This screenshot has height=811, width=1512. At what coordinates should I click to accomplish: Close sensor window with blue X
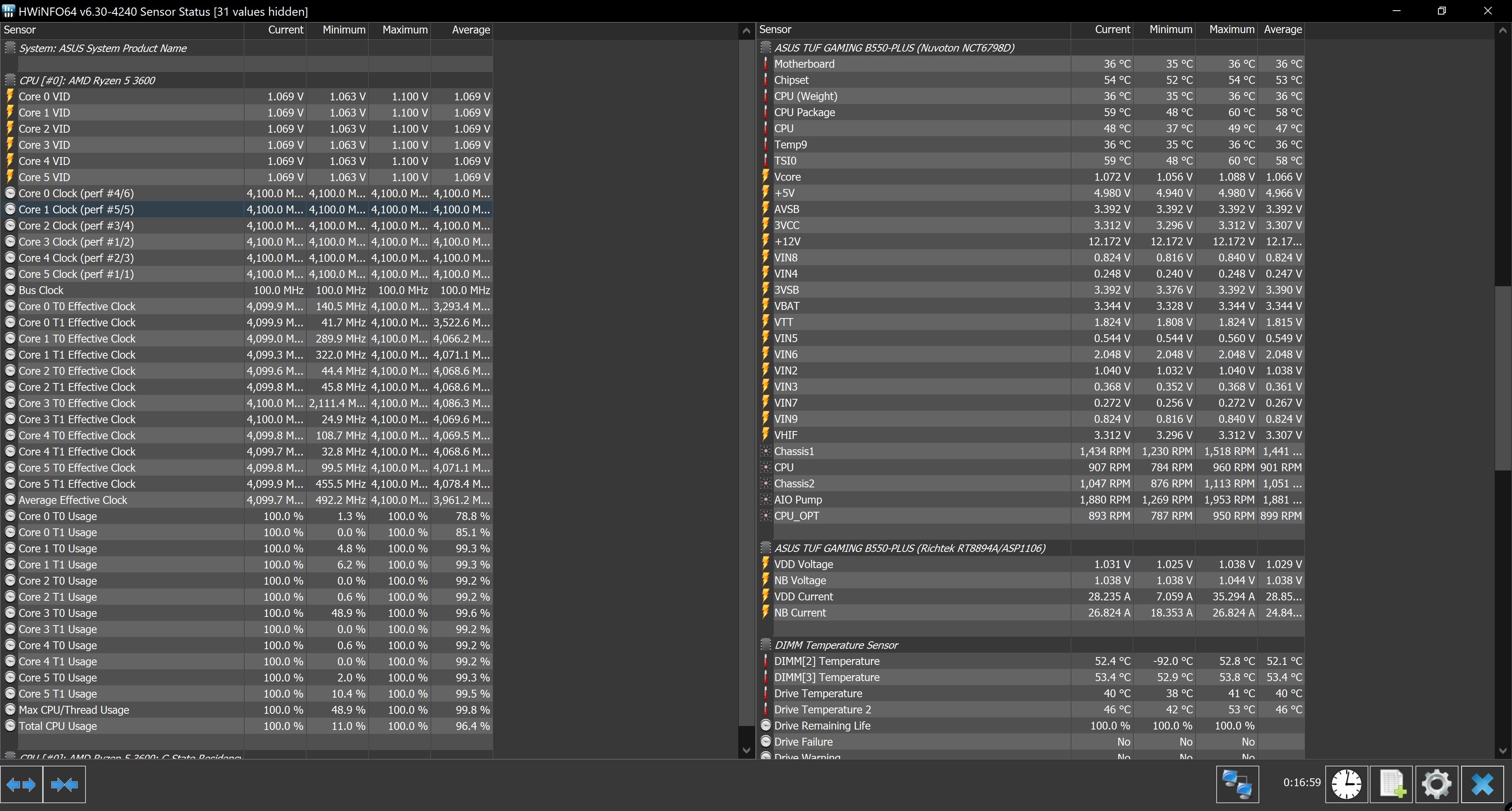pos(1482,784)
